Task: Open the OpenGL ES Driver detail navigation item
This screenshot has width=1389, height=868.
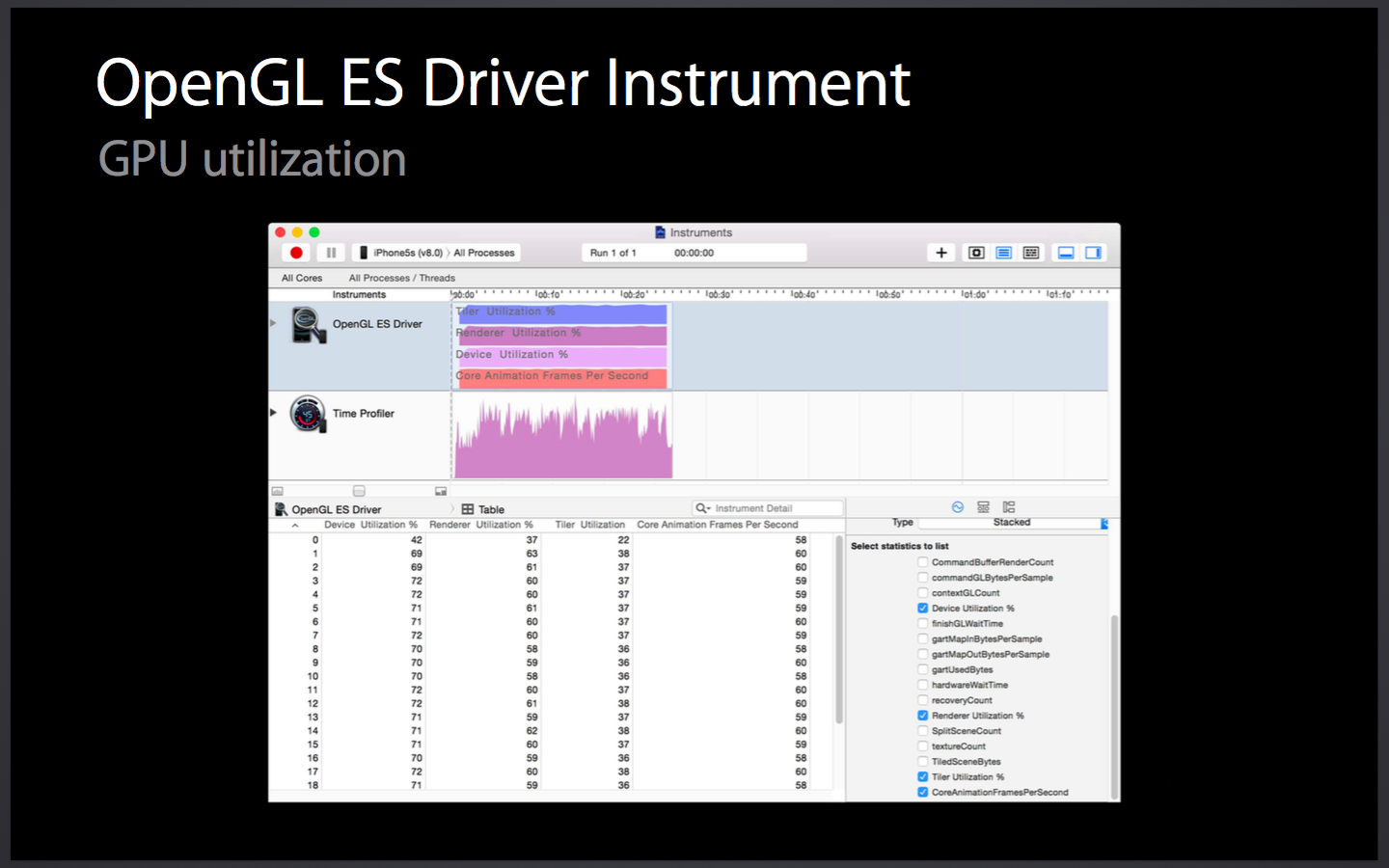Action: pos(328,509)
